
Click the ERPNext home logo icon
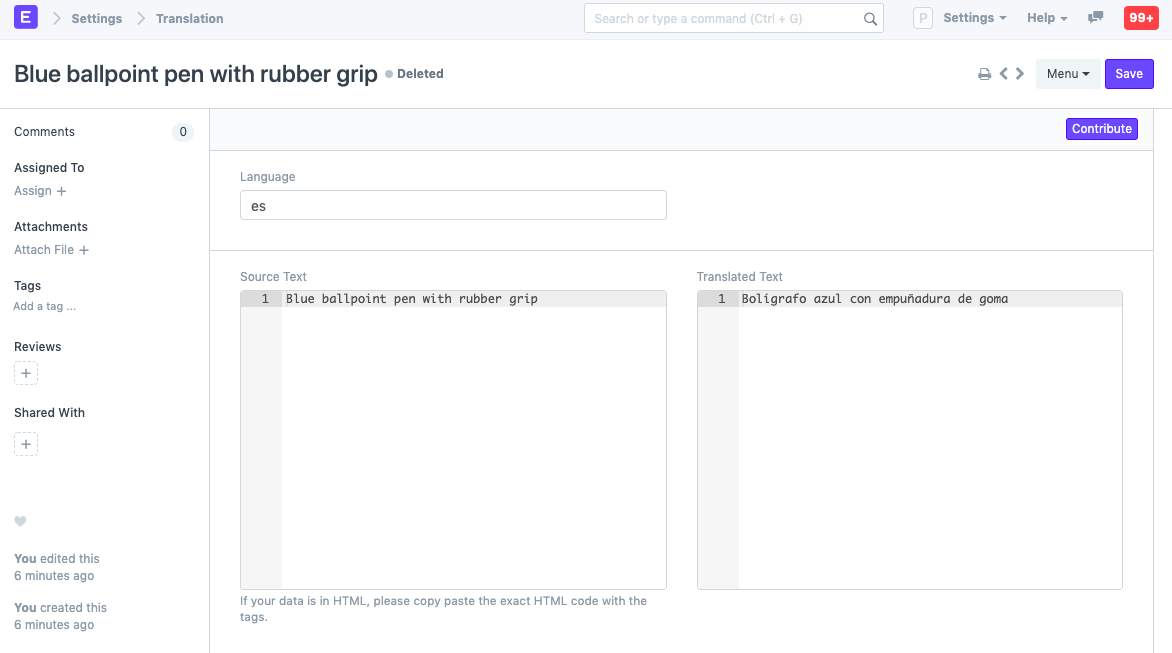tap(26, 18)
